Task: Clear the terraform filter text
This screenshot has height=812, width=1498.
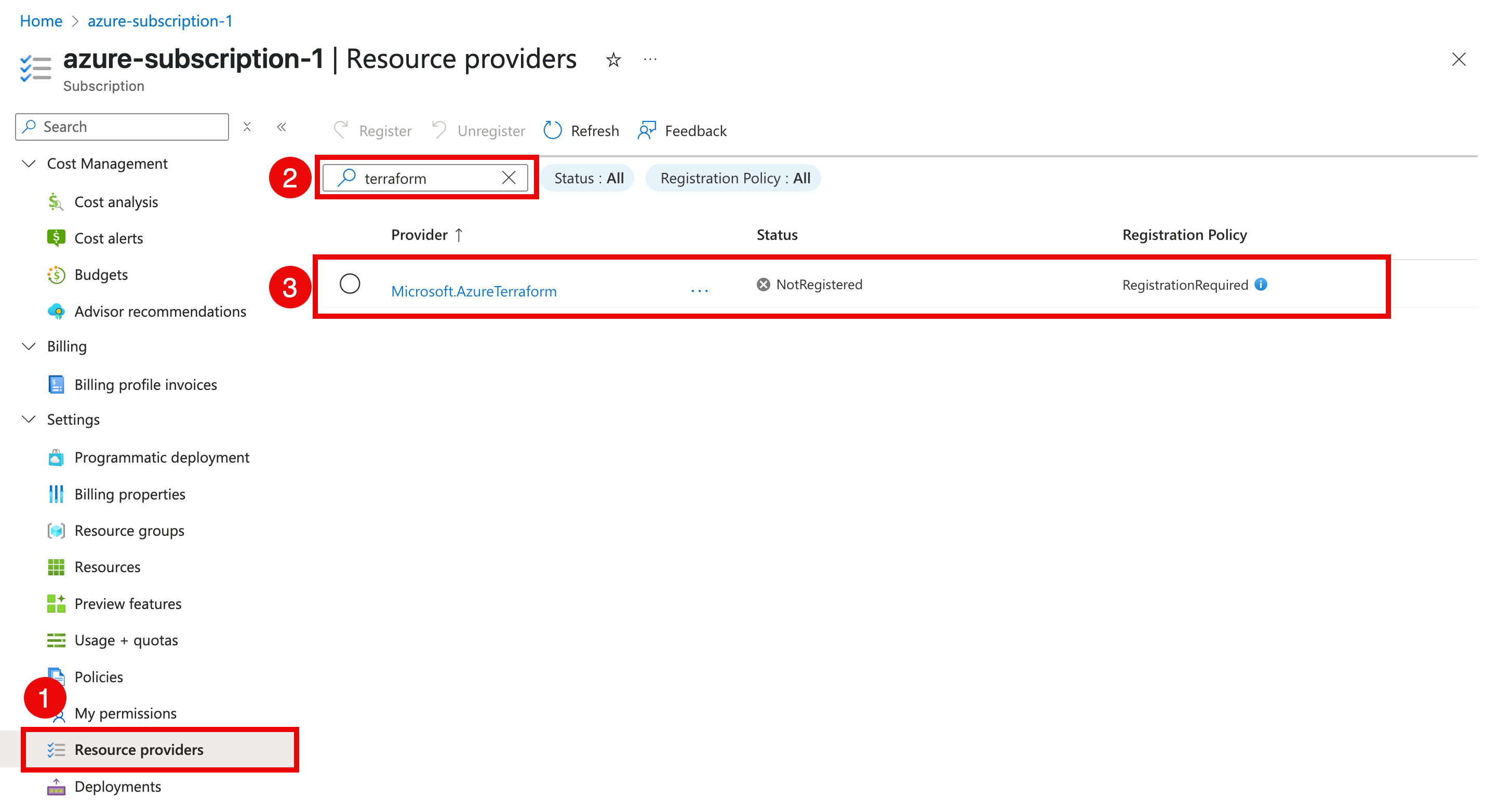Action: click(509, 177)
